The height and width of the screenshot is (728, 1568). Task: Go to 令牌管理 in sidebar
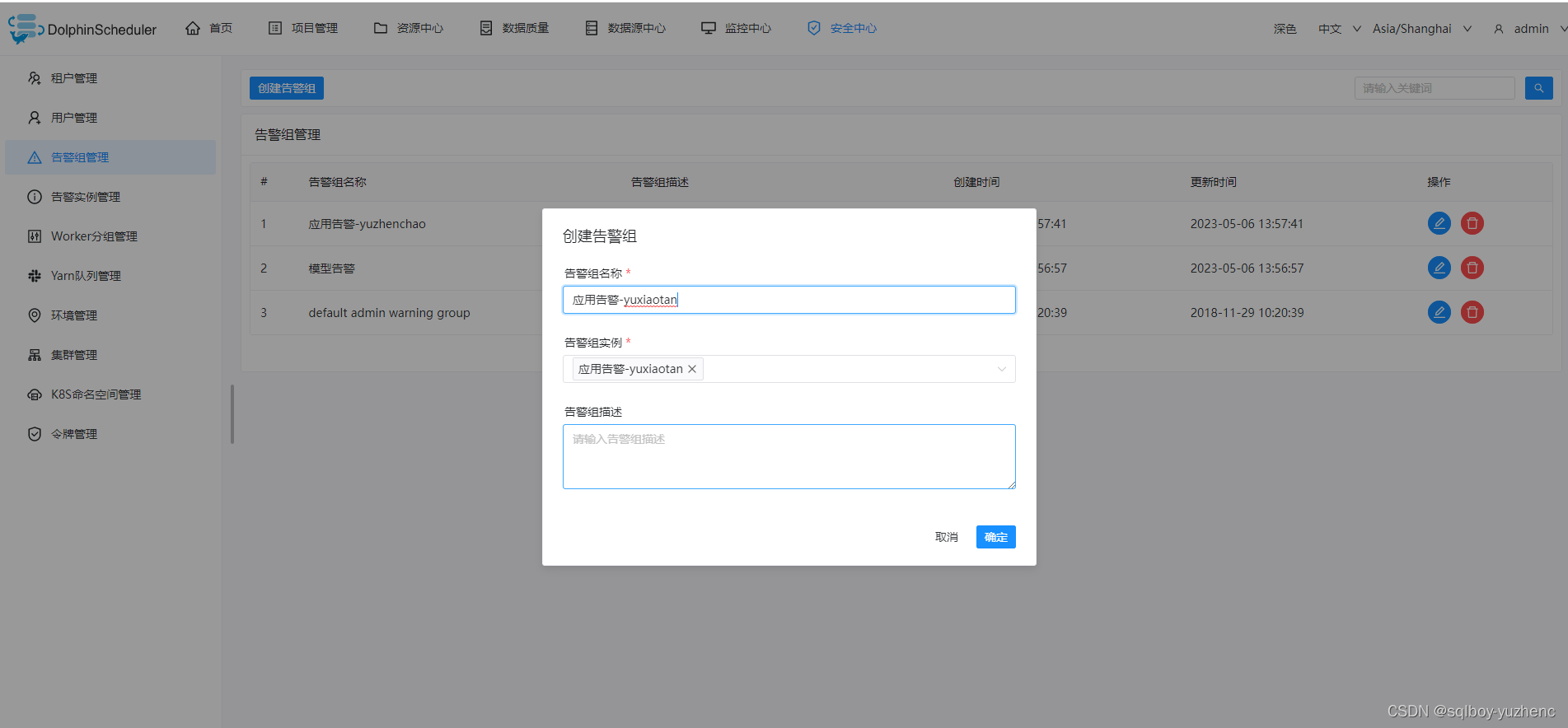[x=110, y=434]
